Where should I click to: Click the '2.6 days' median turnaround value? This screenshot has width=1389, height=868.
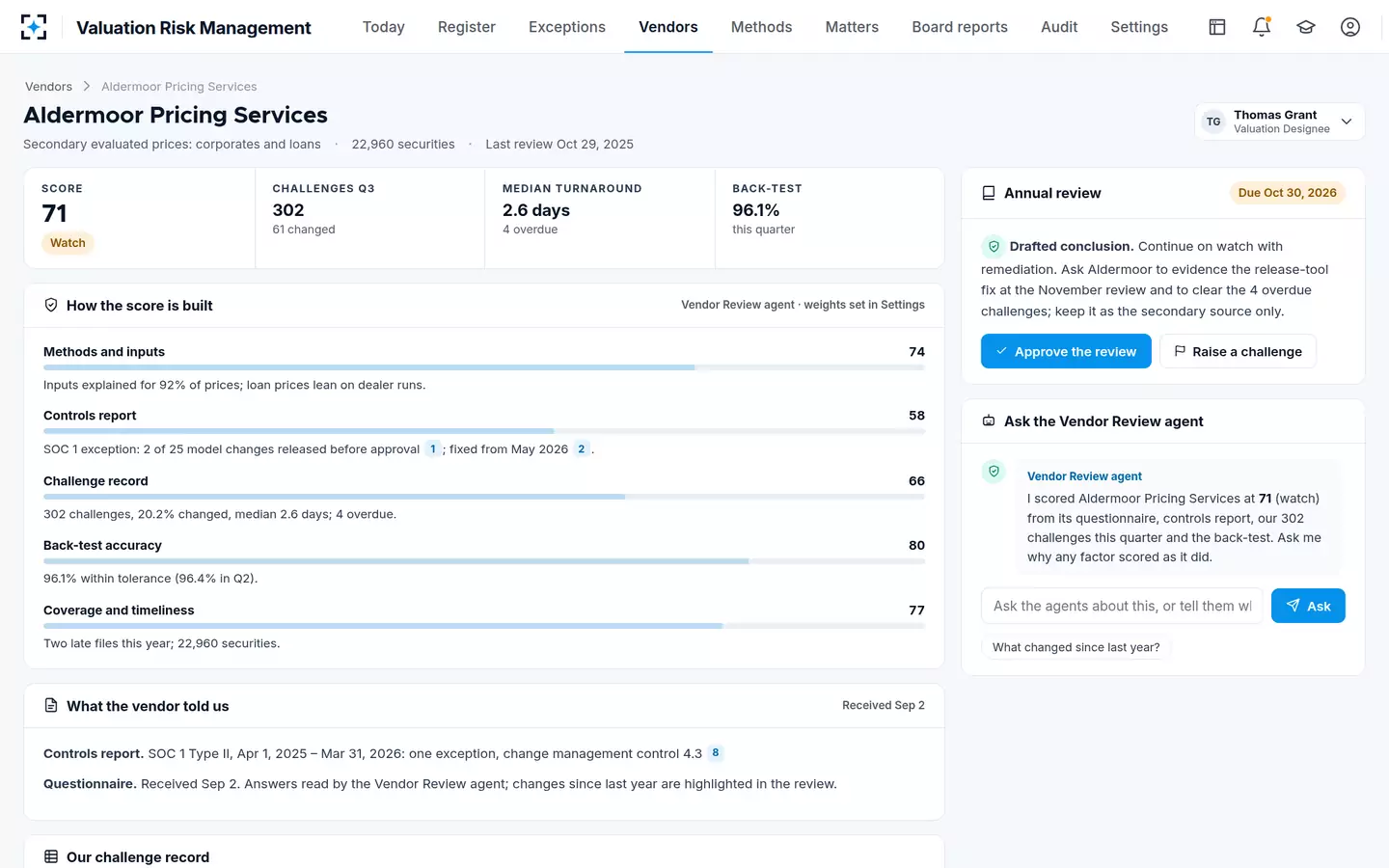tap(536, 210)
